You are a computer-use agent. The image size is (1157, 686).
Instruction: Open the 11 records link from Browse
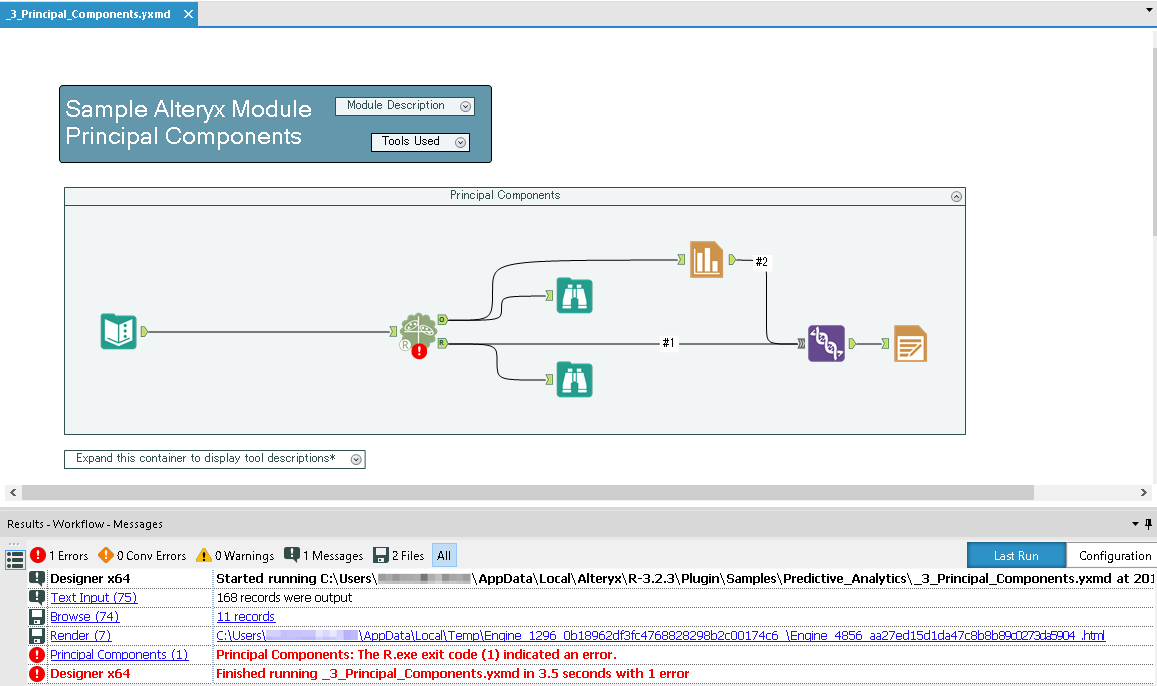pyautogui.click(x=245, y=616)
